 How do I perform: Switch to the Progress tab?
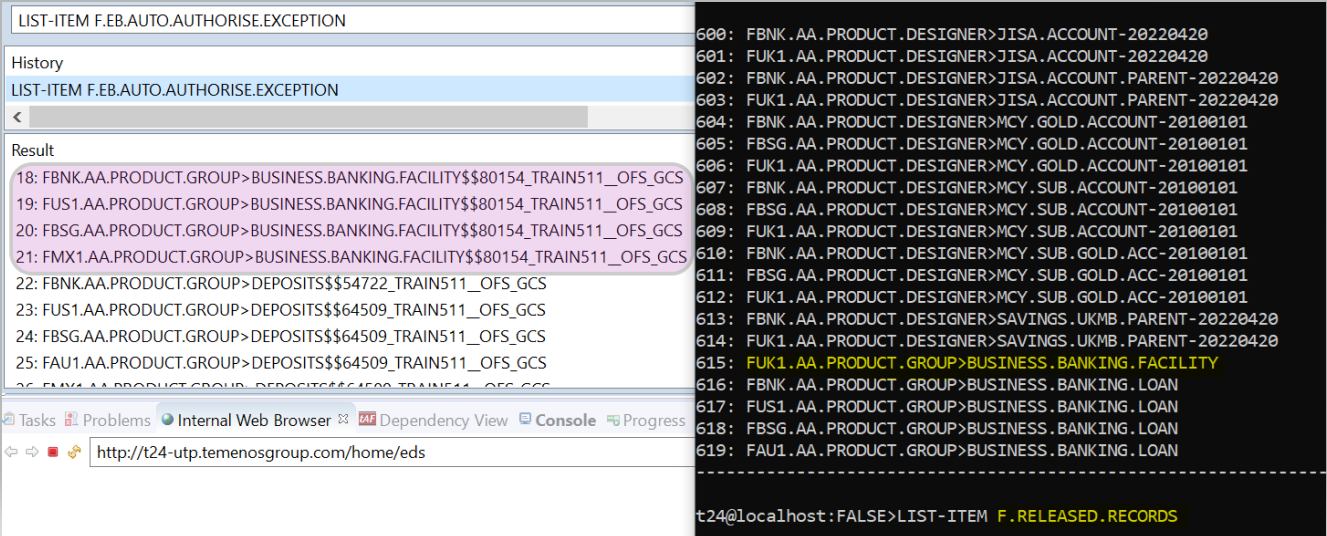point(646,420)
